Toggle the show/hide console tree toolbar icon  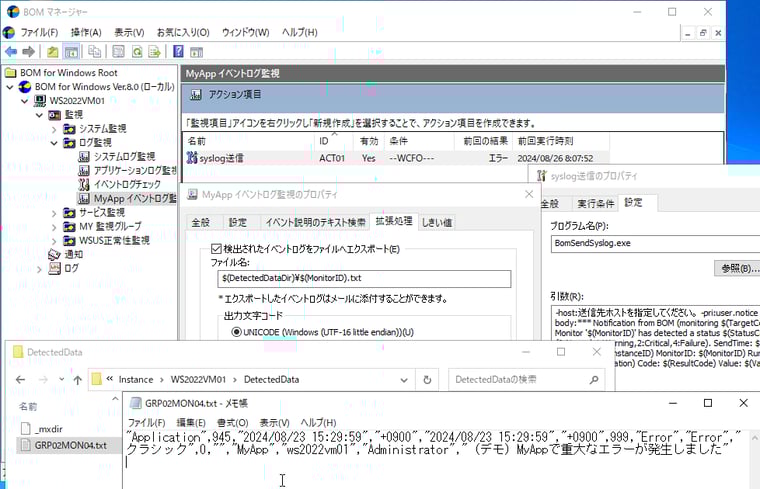71,51
